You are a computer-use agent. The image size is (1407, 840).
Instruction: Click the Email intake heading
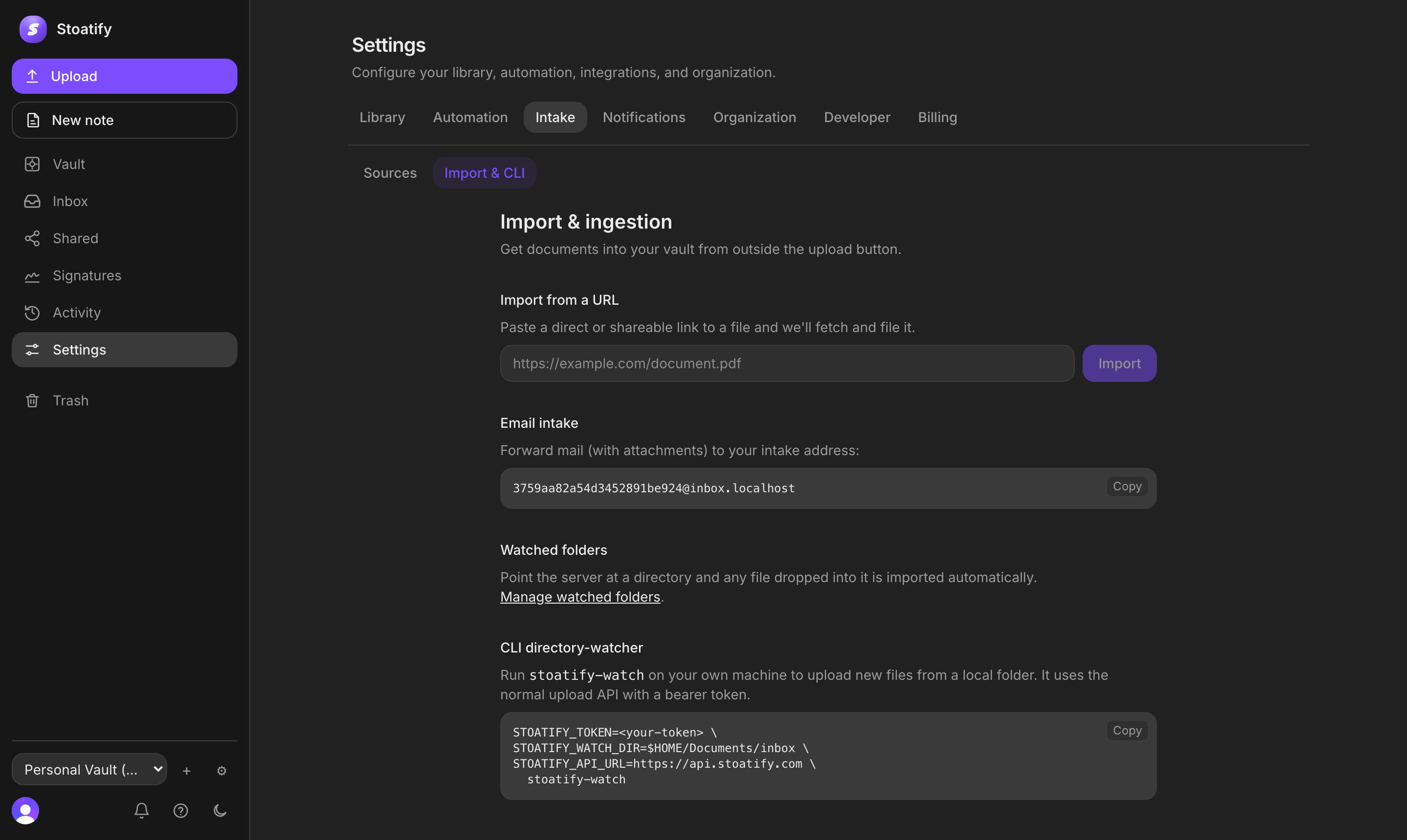click(539, 423)
